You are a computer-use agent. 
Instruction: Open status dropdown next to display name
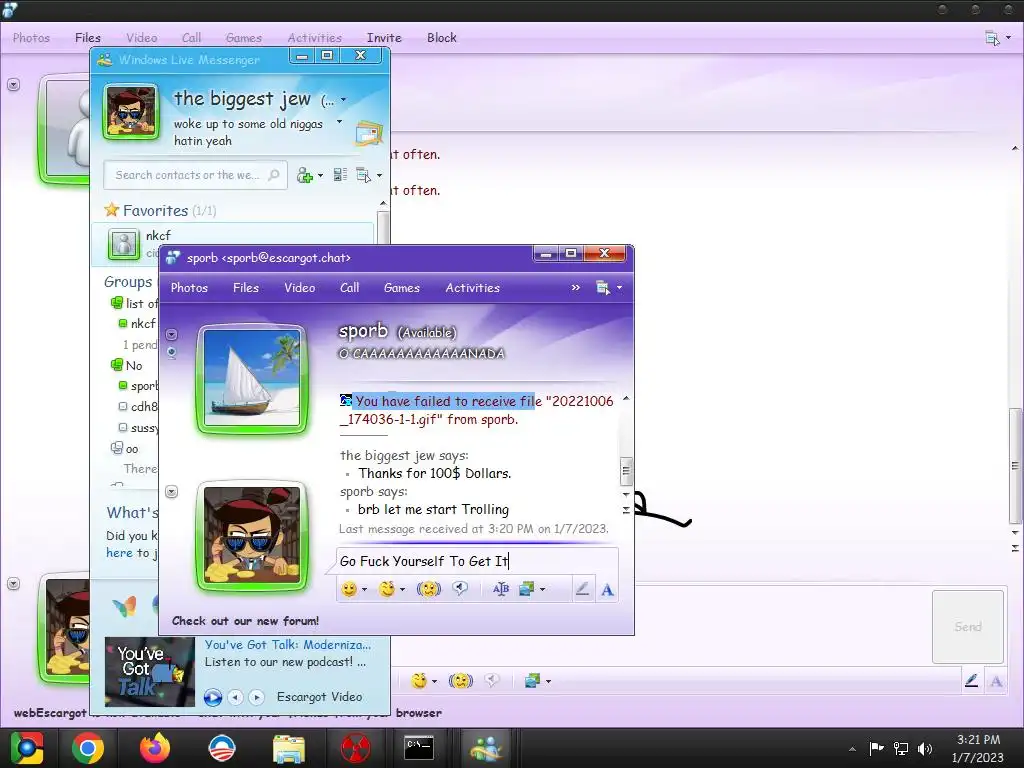click(344, 100)
